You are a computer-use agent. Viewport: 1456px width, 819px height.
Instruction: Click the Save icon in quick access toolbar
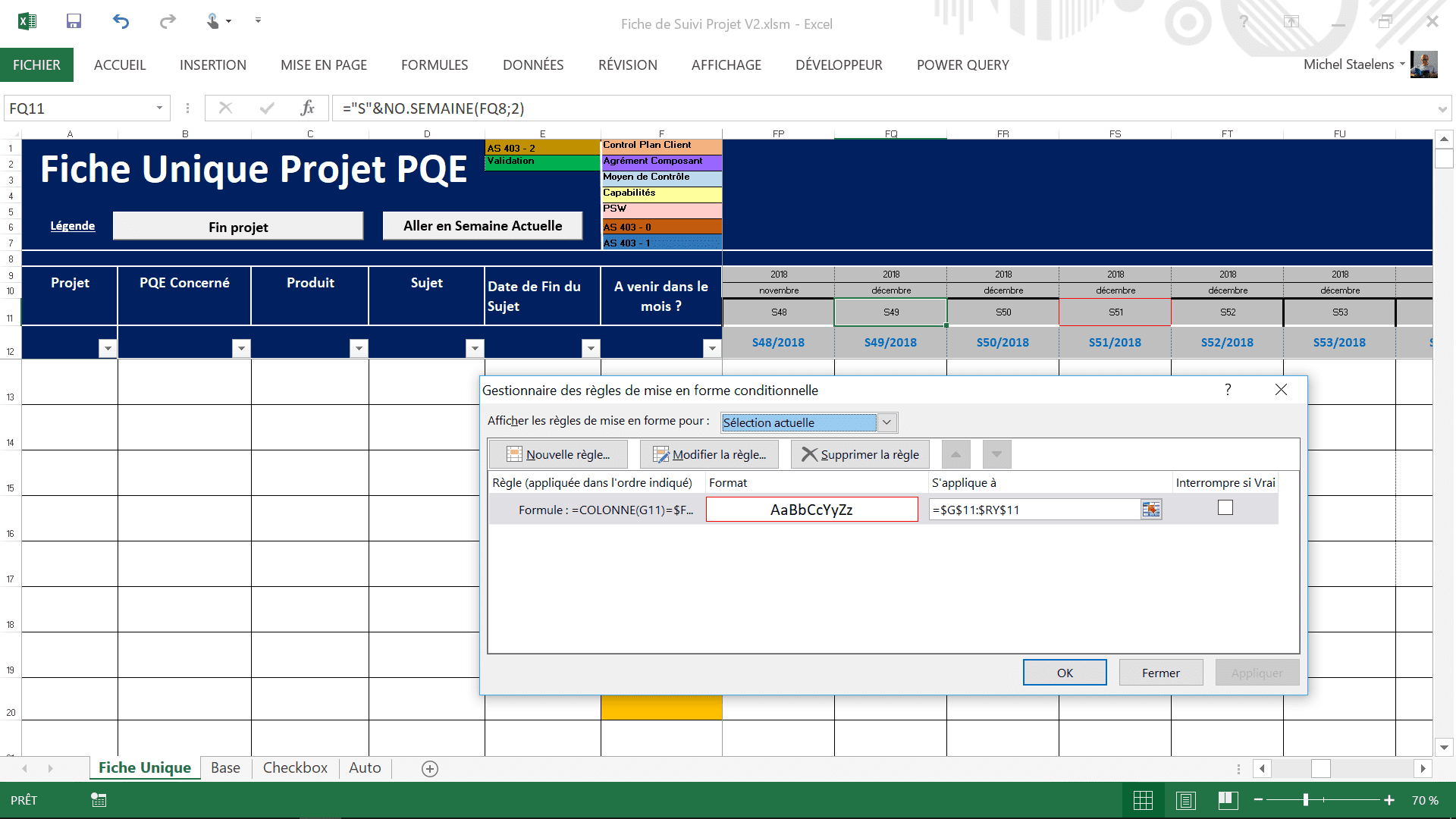[x=74, y=21]
